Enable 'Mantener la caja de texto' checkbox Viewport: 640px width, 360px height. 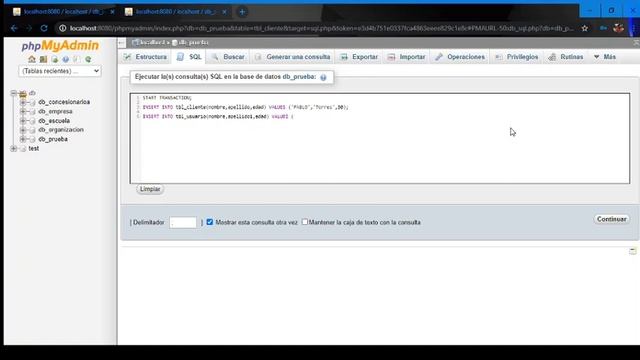[304, 222]
